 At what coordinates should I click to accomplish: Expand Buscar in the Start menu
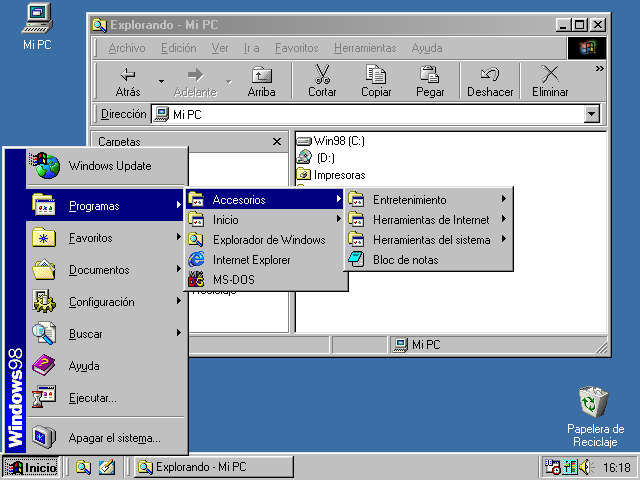point(107,334)
